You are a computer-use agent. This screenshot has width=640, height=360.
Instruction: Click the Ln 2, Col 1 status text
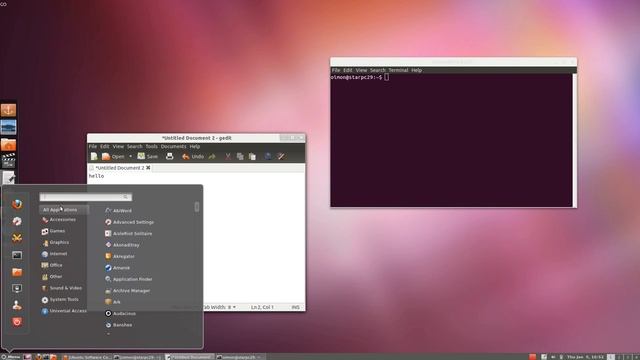point(262,307)
